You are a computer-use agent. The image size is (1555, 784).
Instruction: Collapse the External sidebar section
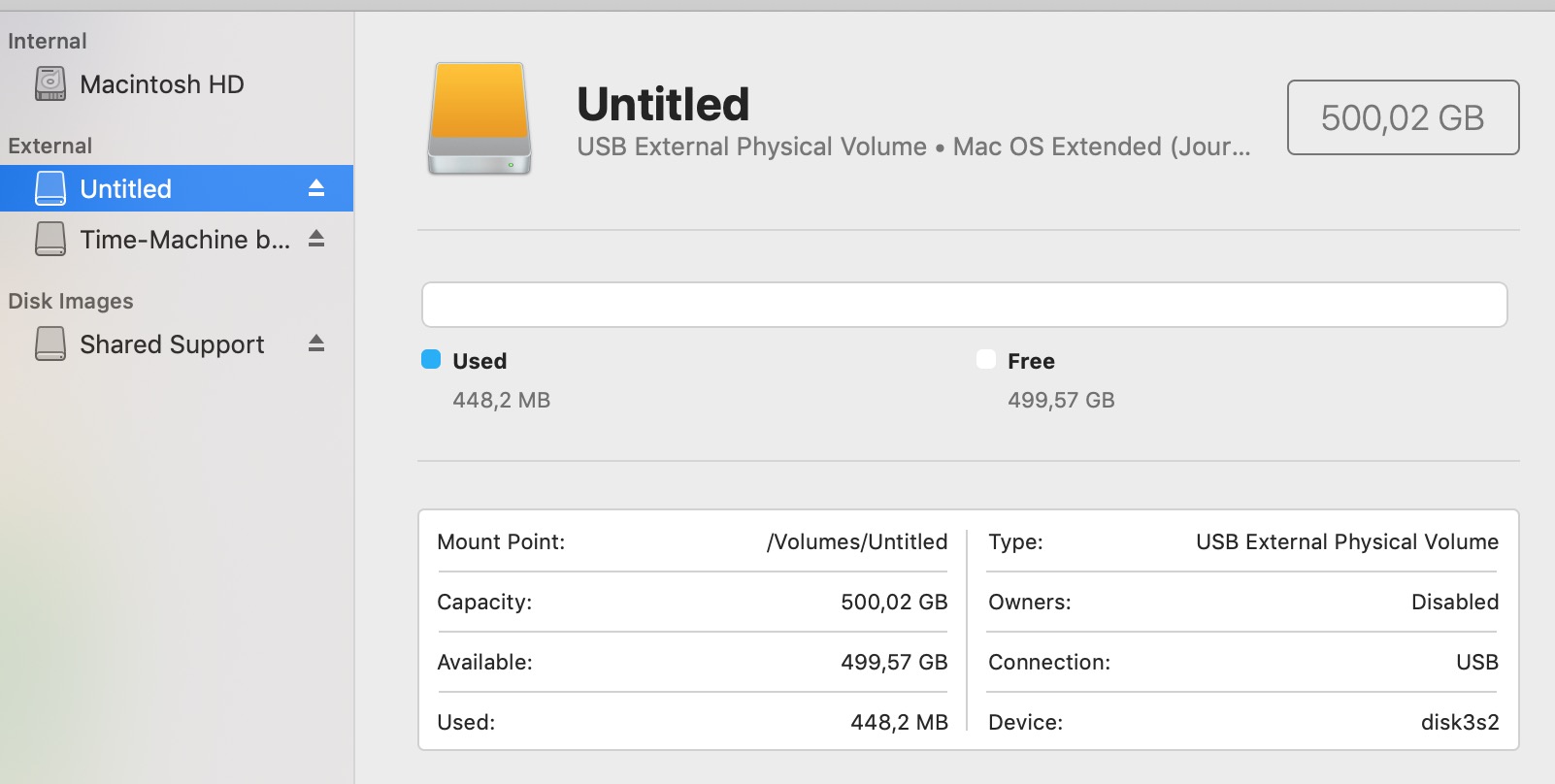[50, 146]
